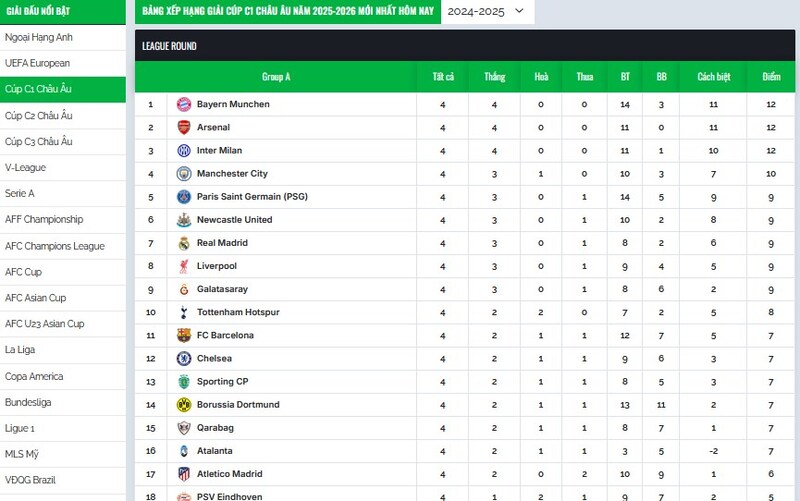Click the Tottenham Hotspur logo icon
The height and width of the screenshot is (501, 800).
(x=184, y=312)
